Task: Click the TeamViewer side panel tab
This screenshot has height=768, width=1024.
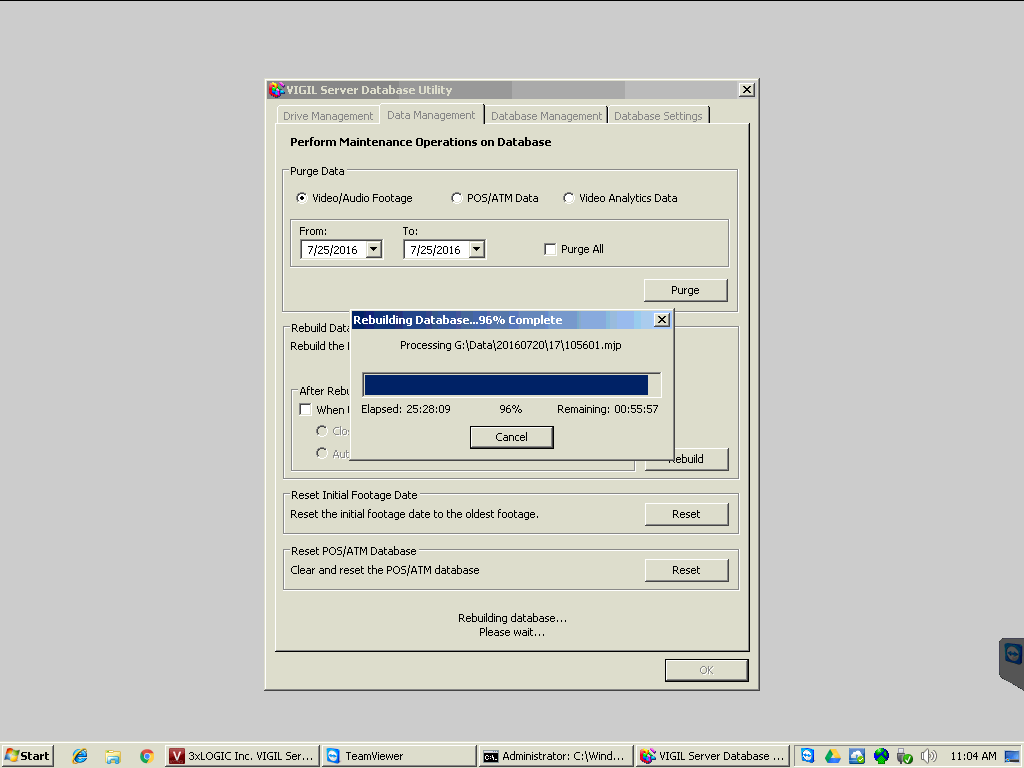Action: (x=1012, y=662)
